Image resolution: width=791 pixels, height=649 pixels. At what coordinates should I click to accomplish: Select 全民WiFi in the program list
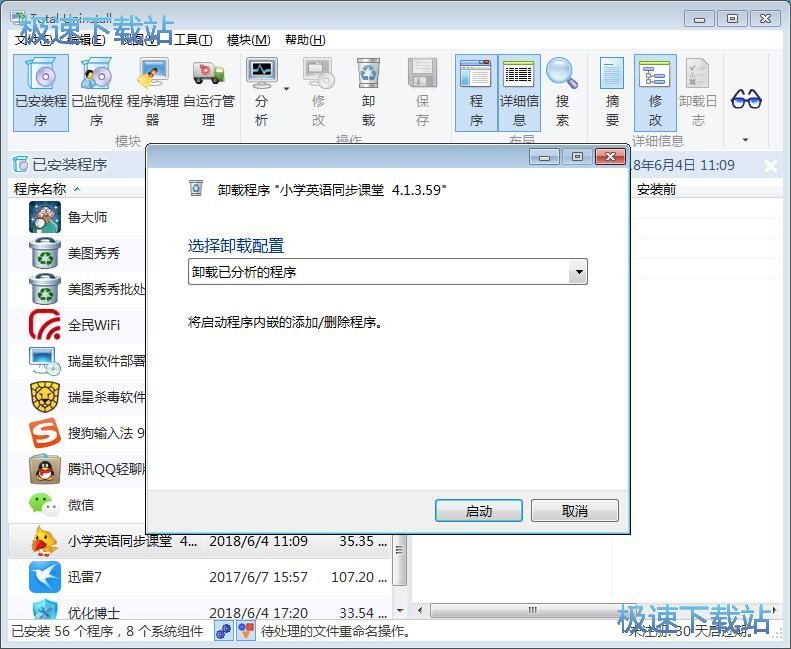click(94, 325)
